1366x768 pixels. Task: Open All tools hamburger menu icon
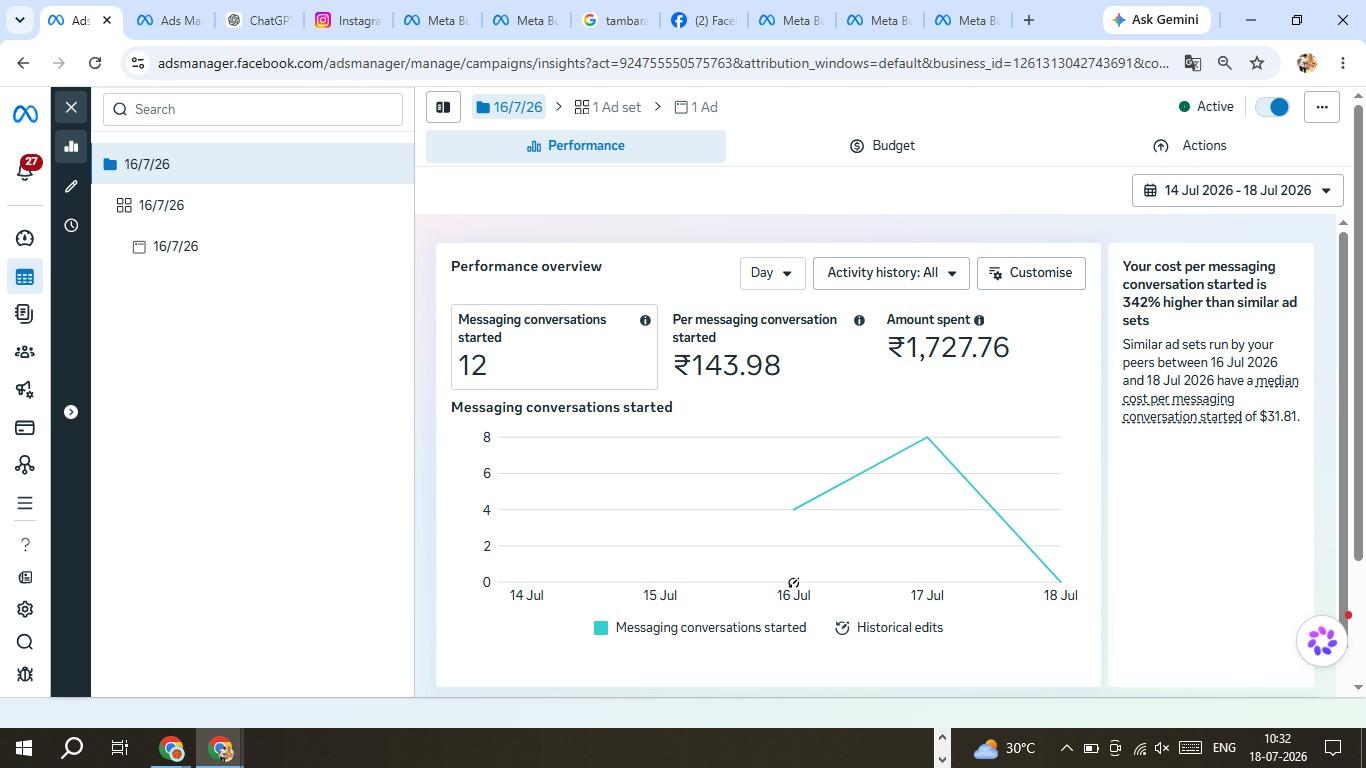(25, 503)
